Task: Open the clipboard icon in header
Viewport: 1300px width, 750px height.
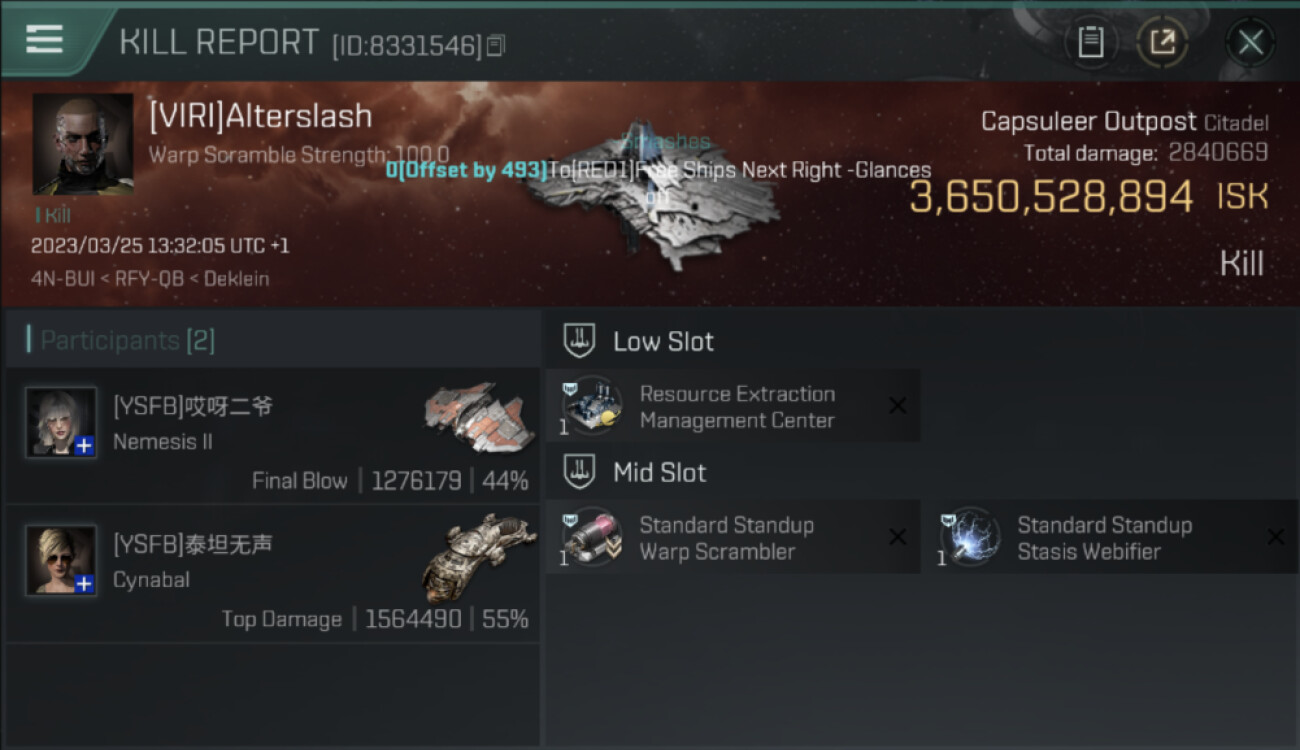Action: point(1090,42)
